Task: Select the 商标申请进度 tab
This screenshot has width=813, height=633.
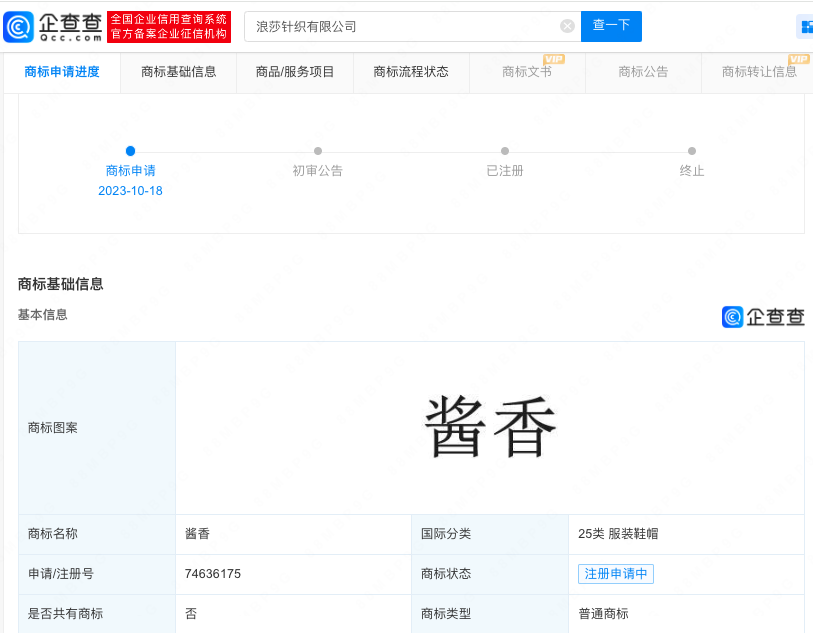Action: point(62,72)
